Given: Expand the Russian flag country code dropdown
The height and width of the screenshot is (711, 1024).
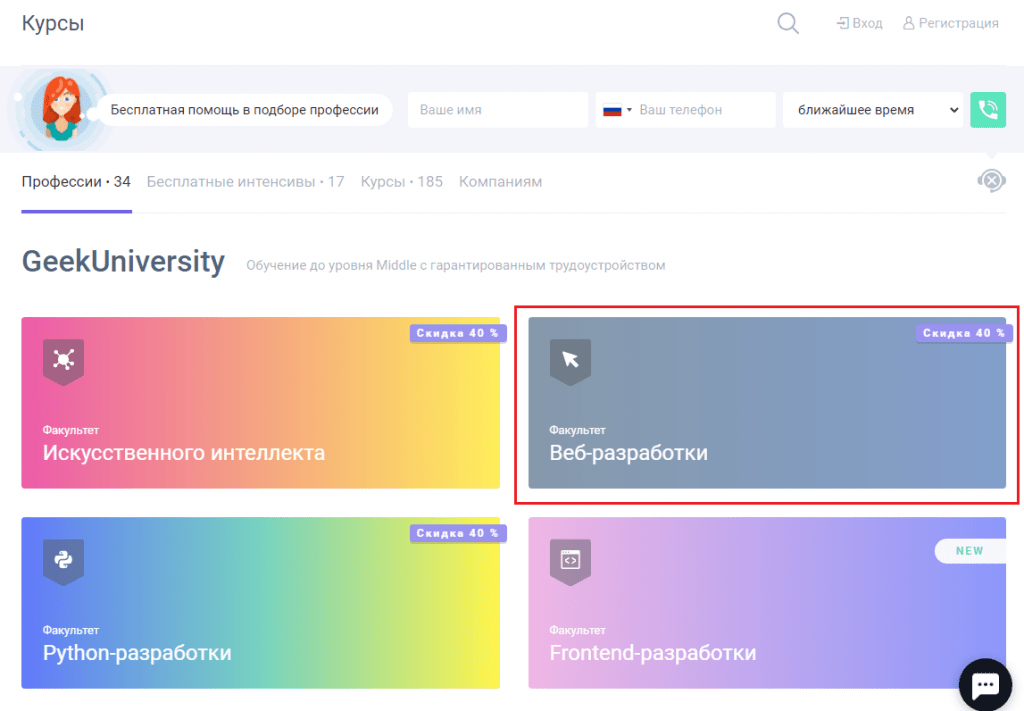Looking at the screenshot, I should point(618,110).
